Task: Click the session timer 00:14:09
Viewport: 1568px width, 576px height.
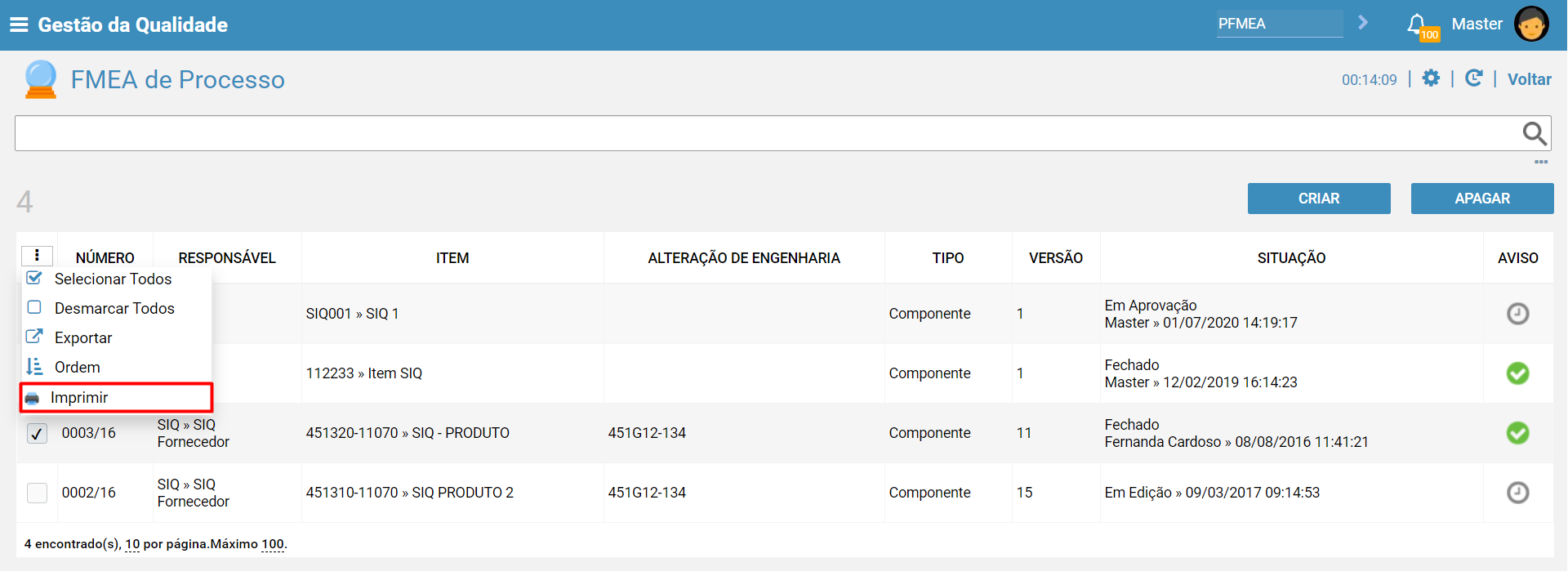Action: pos(1370,80)
